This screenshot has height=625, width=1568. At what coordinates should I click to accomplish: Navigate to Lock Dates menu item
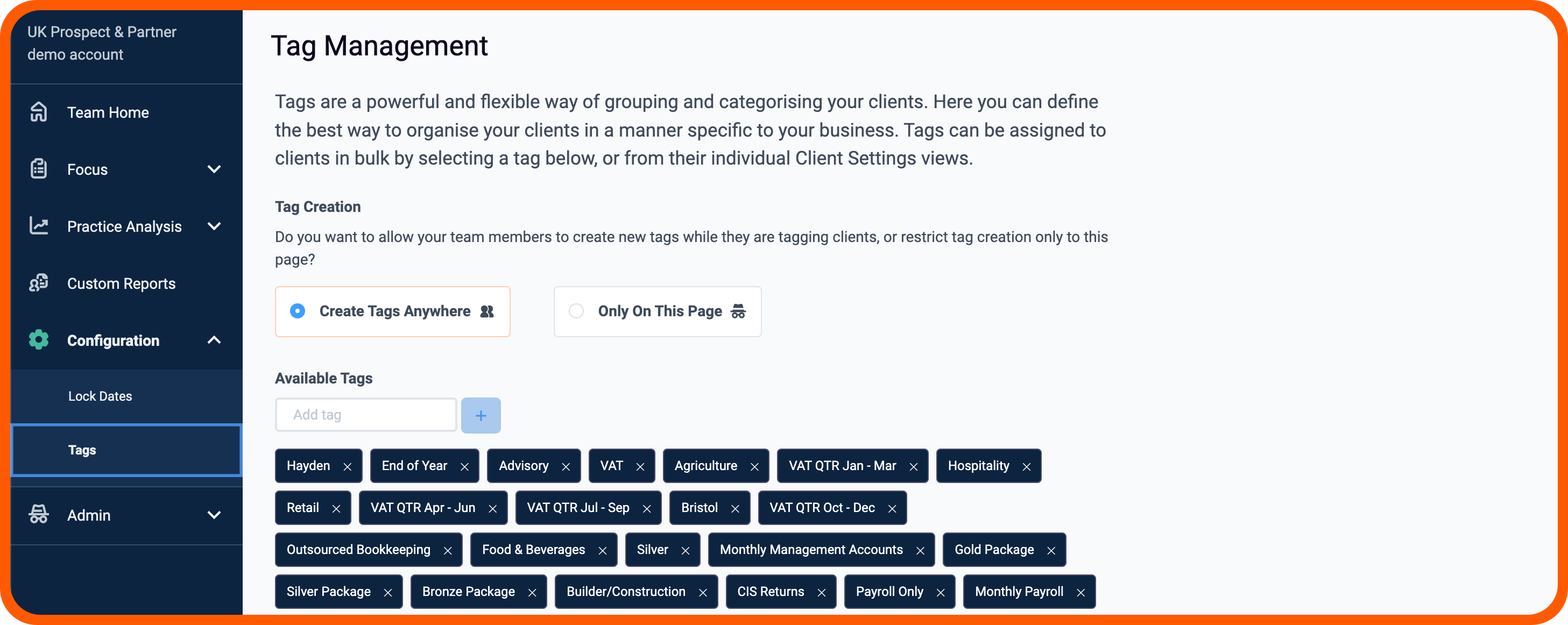100,395
